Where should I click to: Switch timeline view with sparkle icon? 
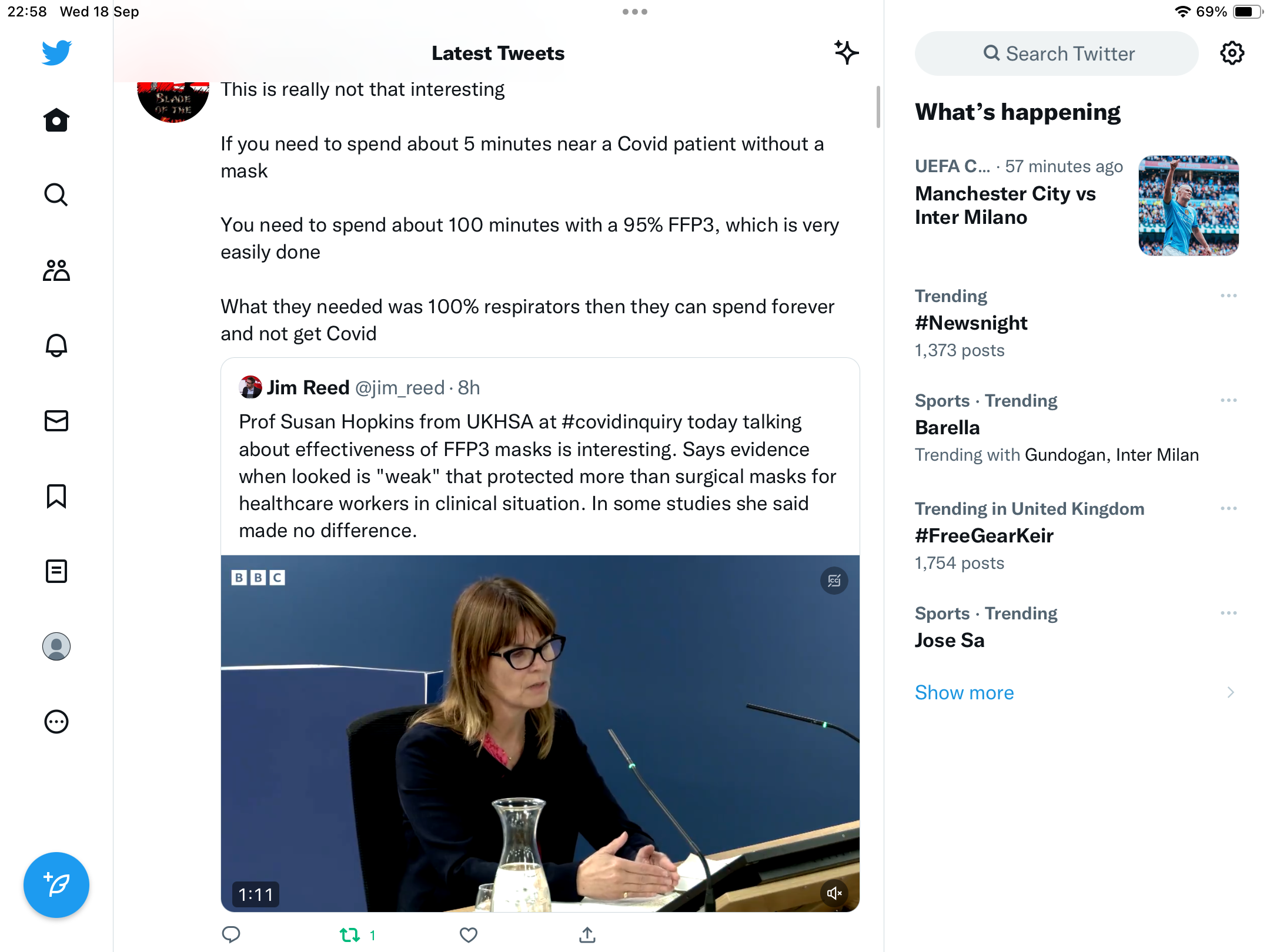[x=846, y=53]
